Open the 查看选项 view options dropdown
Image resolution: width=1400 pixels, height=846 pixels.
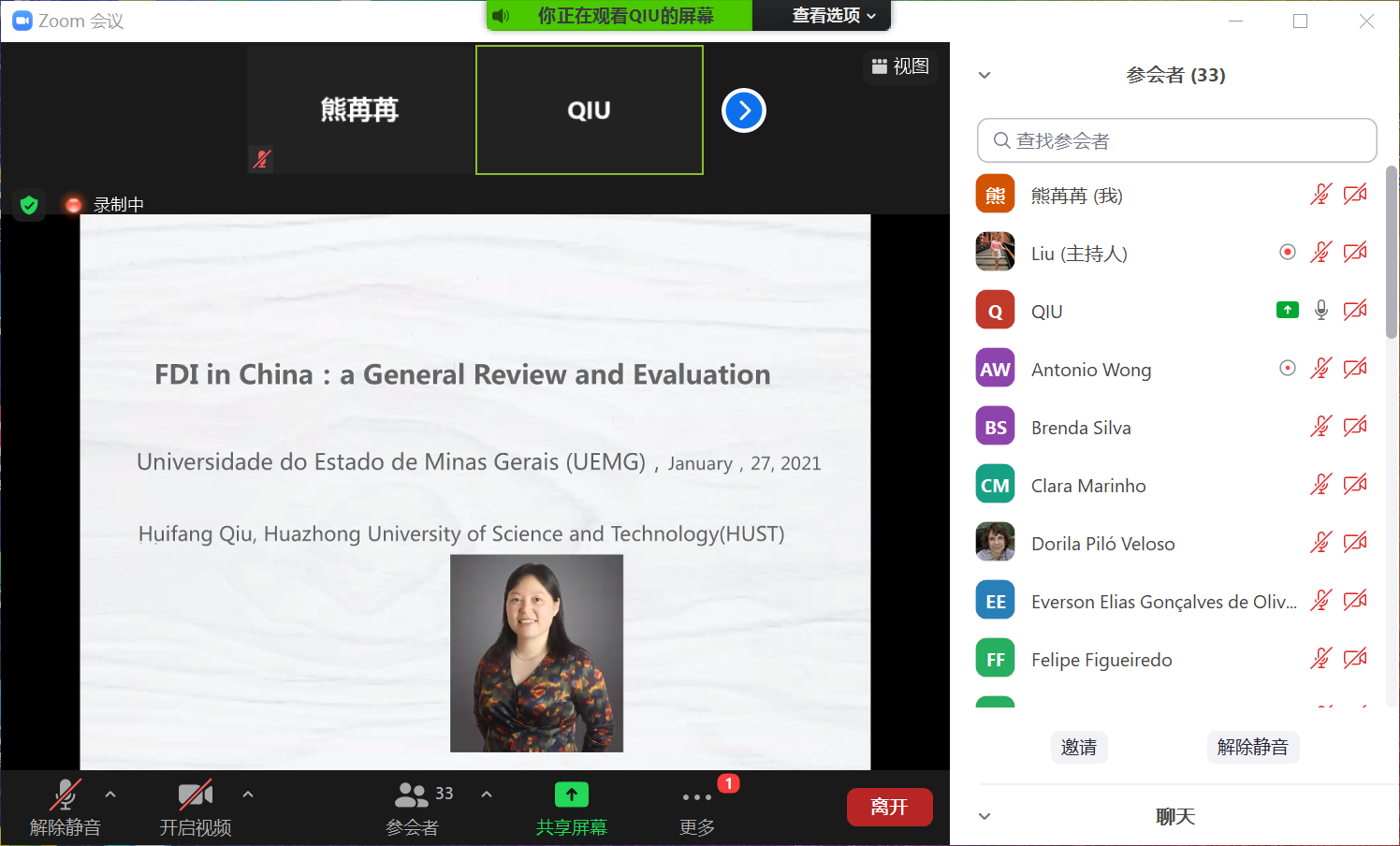click(834, 16)
